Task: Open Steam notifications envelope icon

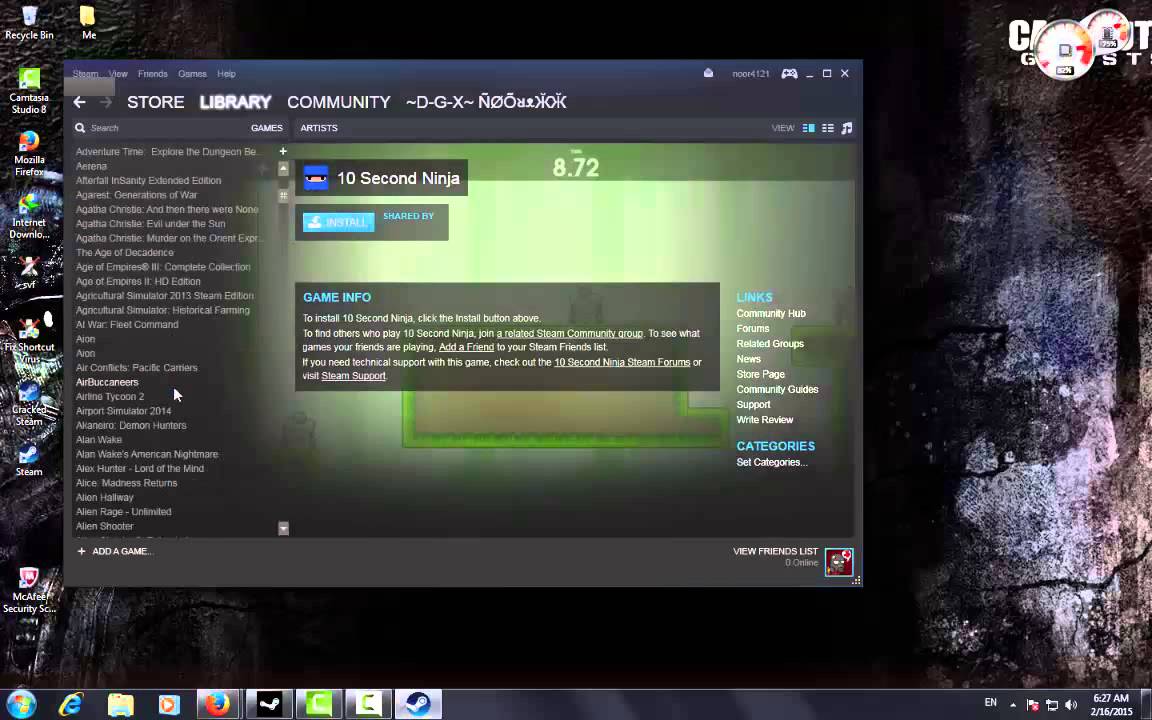Action: (x=708, y=73)
